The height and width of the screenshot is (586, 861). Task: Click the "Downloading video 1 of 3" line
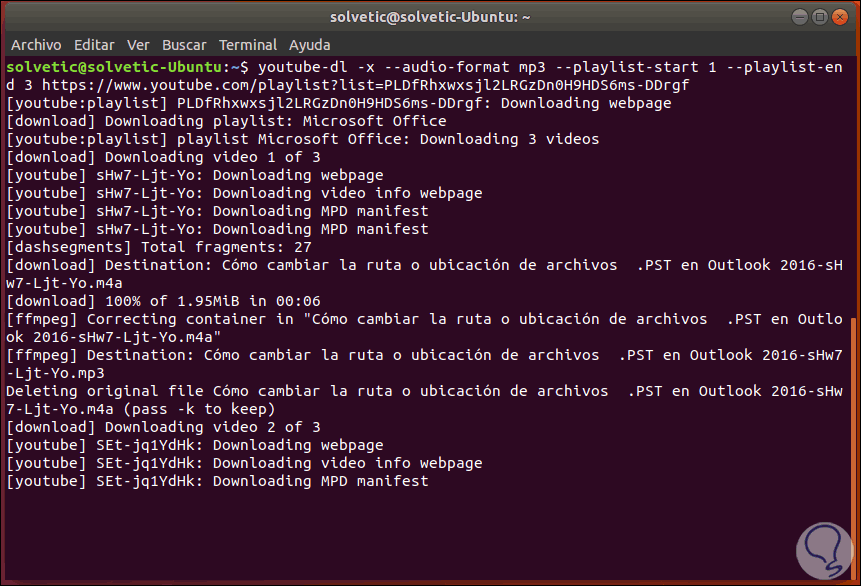coord(164,157)
